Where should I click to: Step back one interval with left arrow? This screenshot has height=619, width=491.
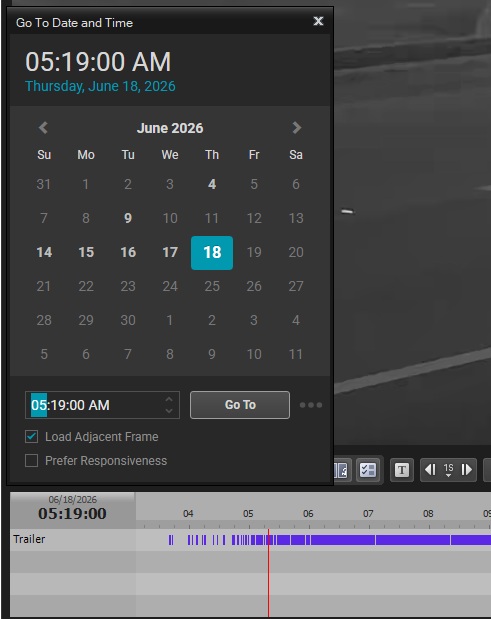click(430, 470)
